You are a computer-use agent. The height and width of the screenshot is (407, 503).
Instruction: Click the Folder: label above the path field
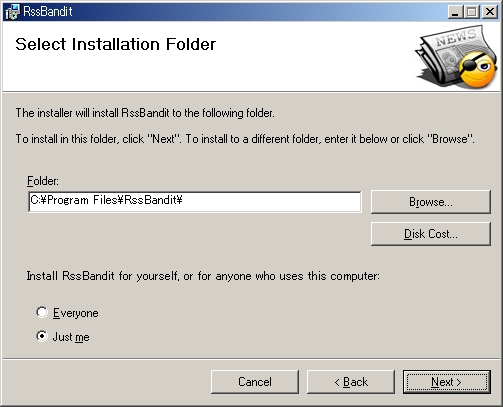(43, 181)
